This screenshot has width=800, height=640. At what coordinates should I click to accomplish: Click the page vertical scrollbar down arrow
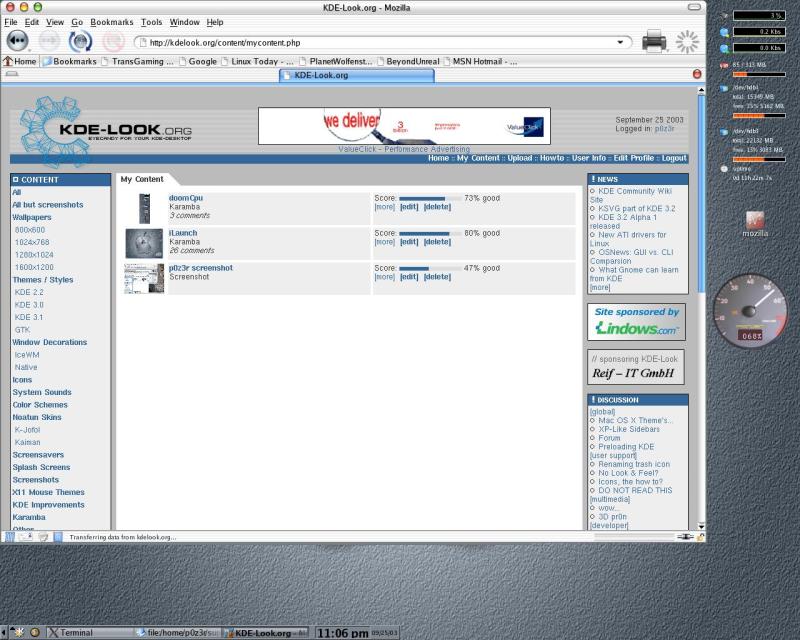tap(701, 526)
